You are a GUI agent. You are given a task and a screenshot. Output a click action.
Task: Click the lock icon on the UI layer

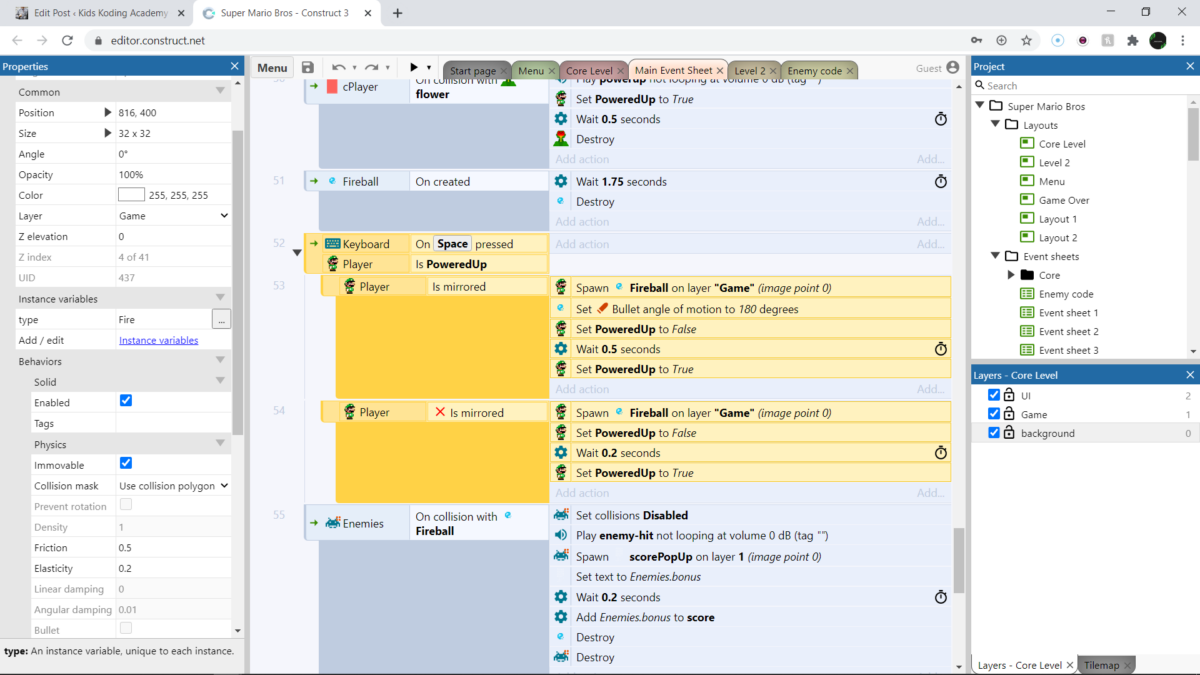coord(1009,396)
